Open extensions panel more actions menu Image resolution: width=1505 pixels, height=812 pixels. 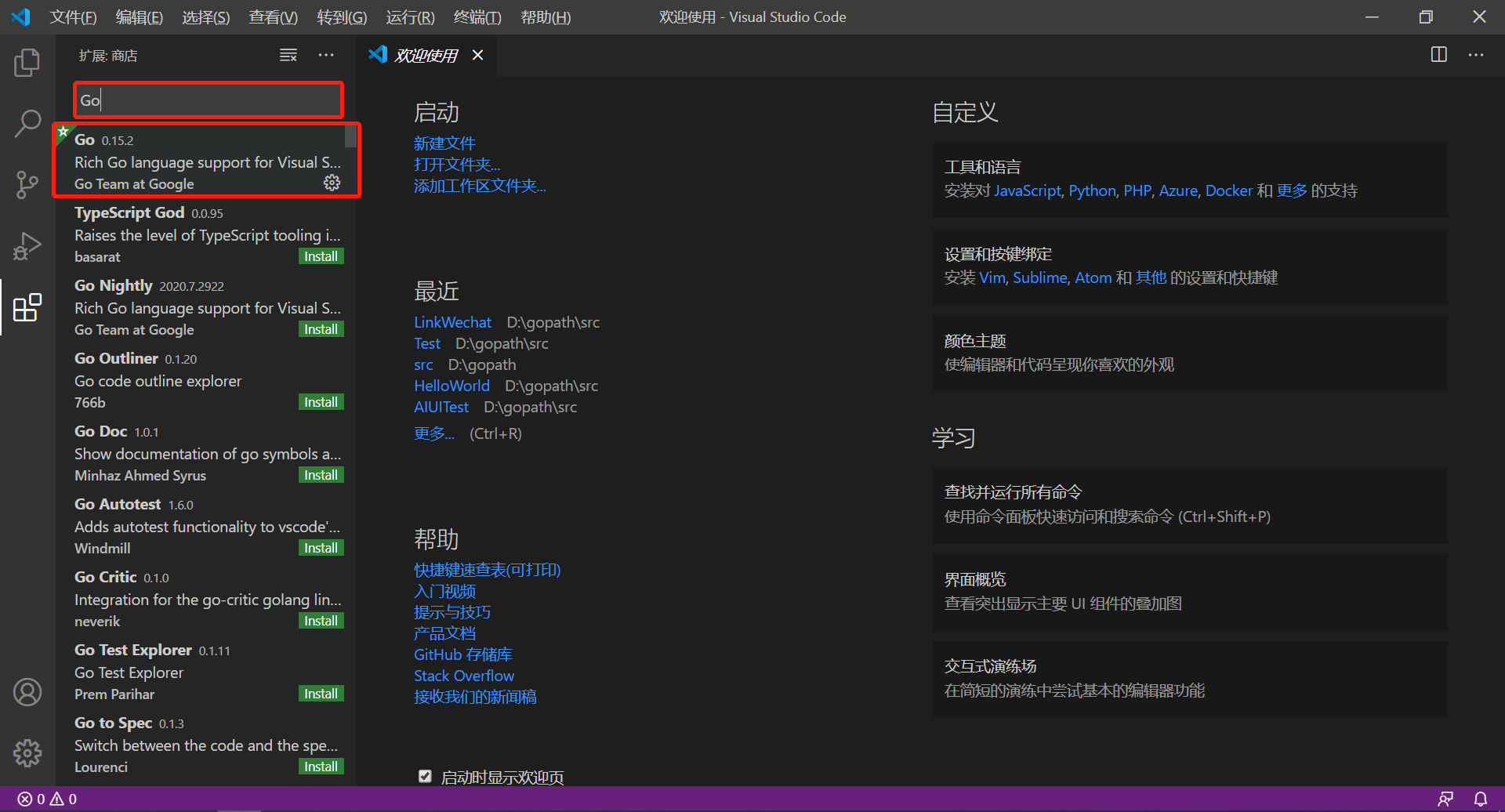coord(326,55)
